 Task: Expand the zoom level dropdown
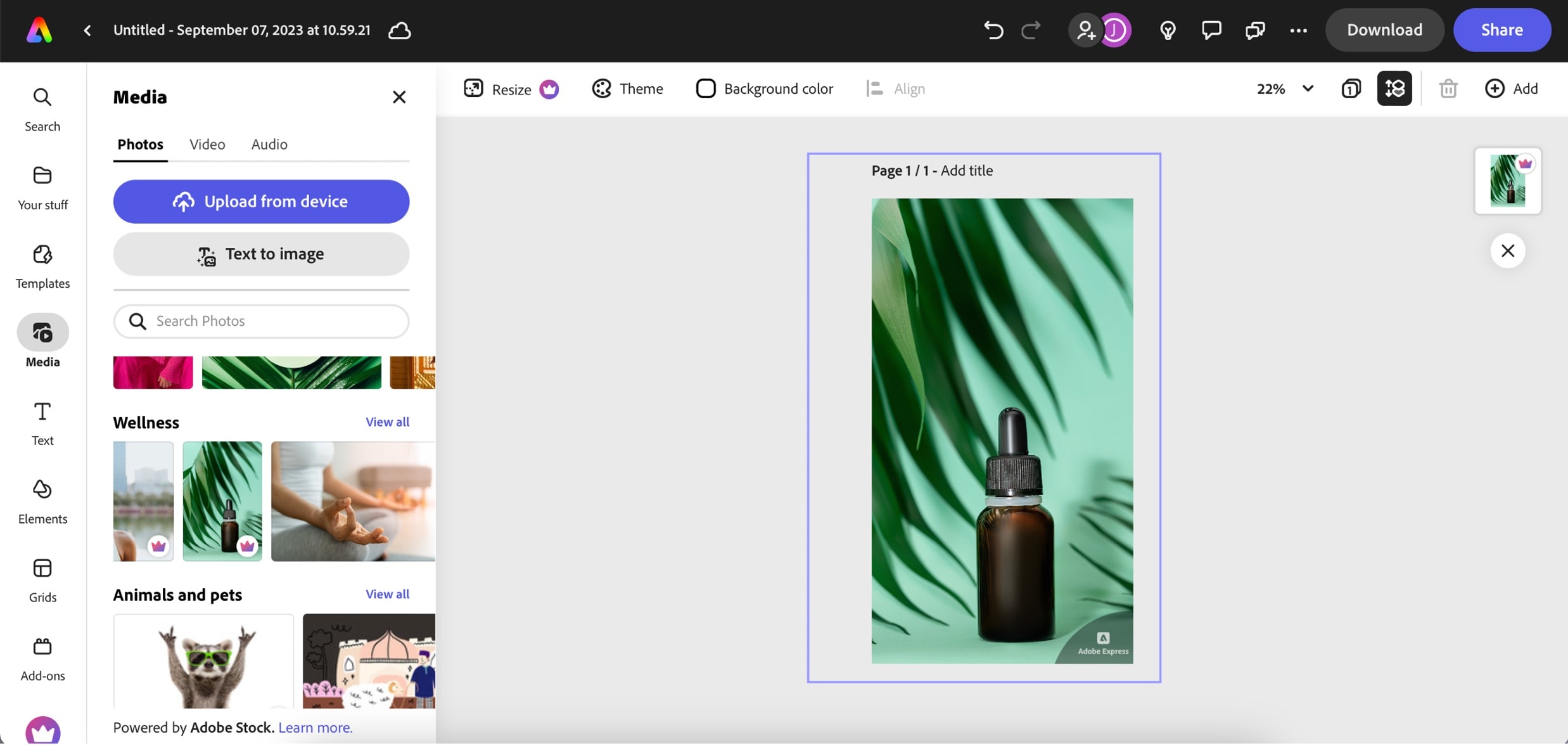1307,88
